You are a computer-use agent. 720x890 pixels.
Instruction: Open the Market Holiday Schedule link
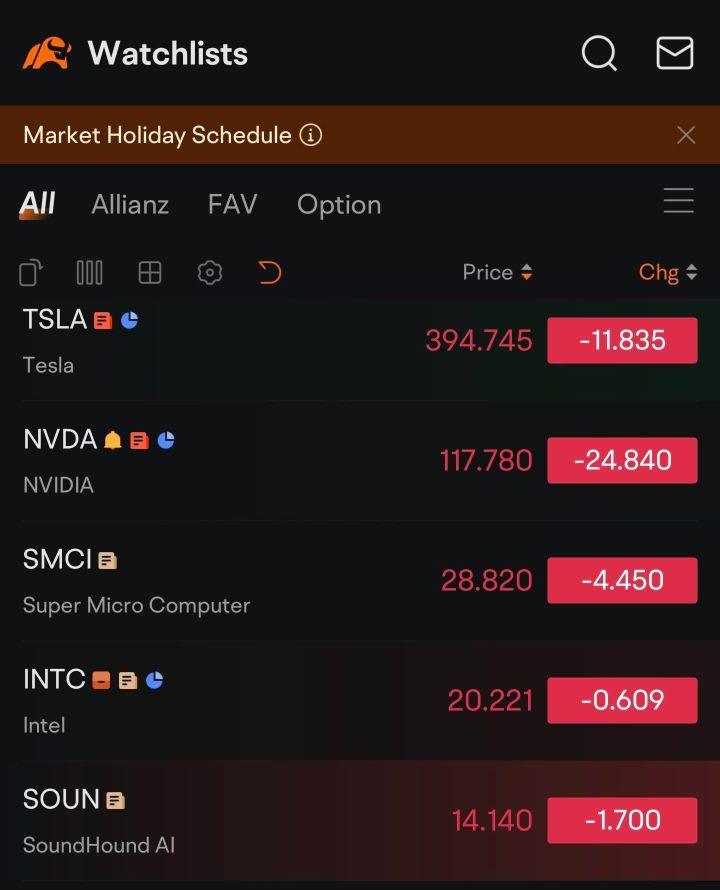point(157,135)
